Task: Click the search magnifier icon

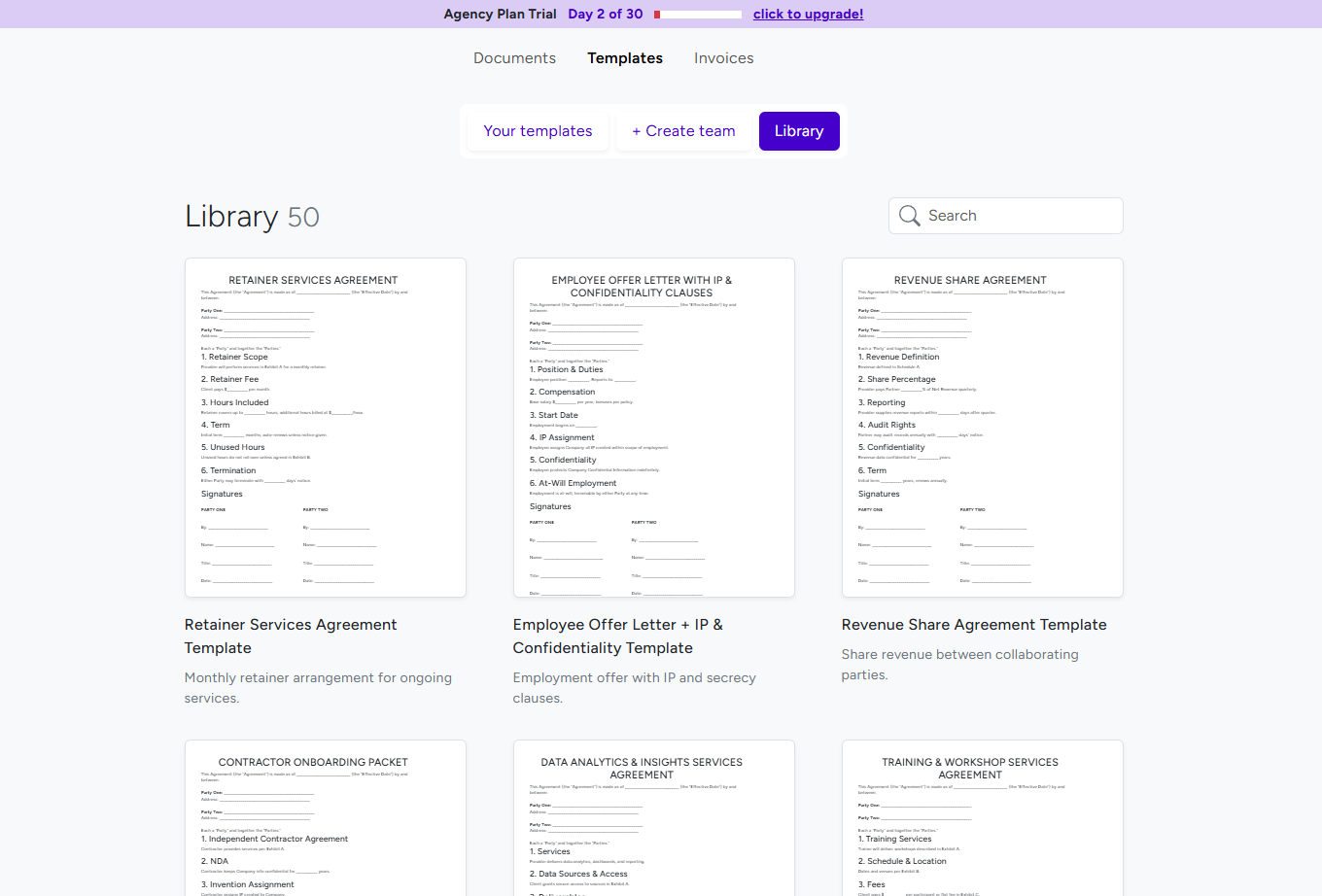Action: tap(909, 216)
